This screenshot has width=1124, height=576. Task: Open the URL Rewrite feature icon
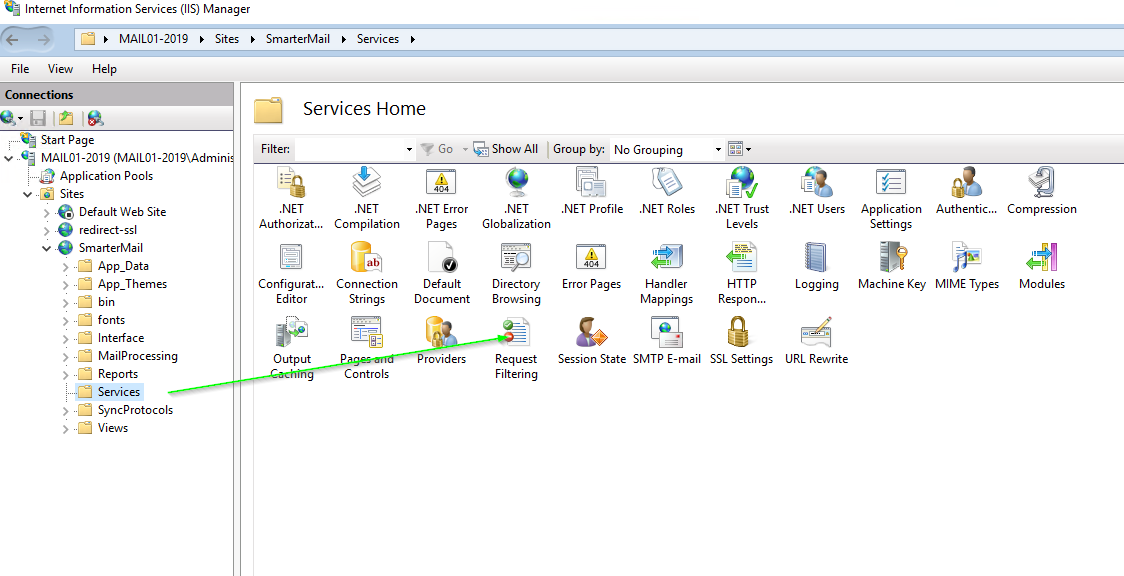[816, 334]
